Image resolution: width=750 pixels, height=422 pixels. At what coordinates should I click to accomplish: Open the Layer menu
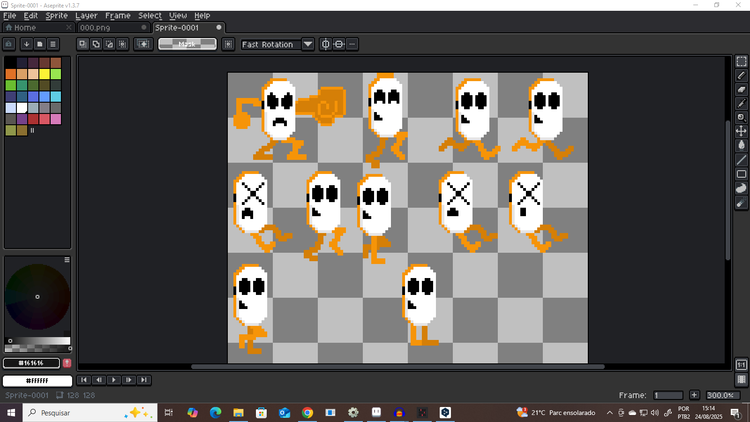86,16
